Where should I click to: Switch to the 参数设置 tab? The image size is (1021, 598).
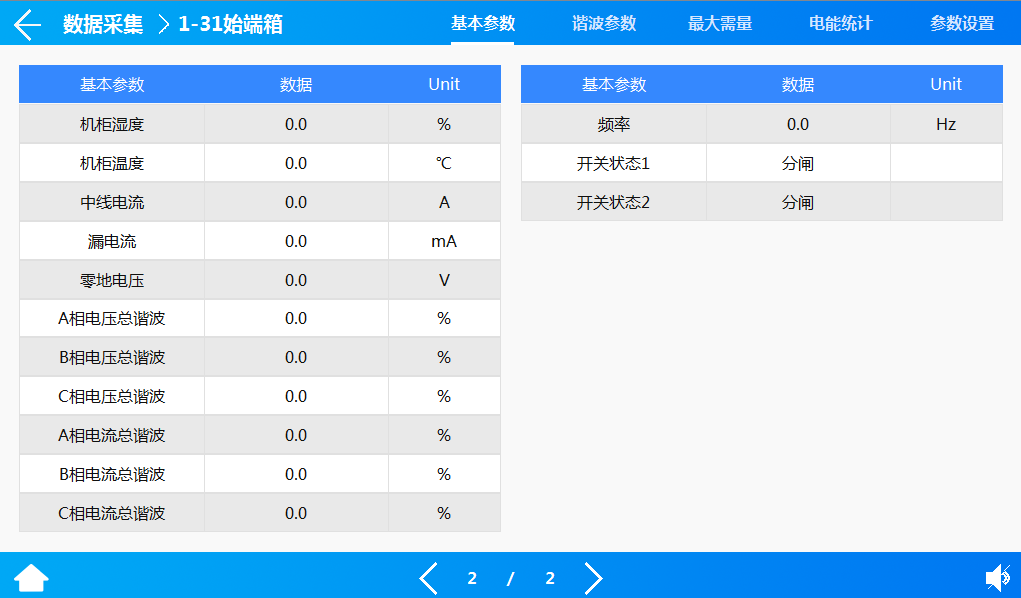pyautogui.click(x=962, y=23)
